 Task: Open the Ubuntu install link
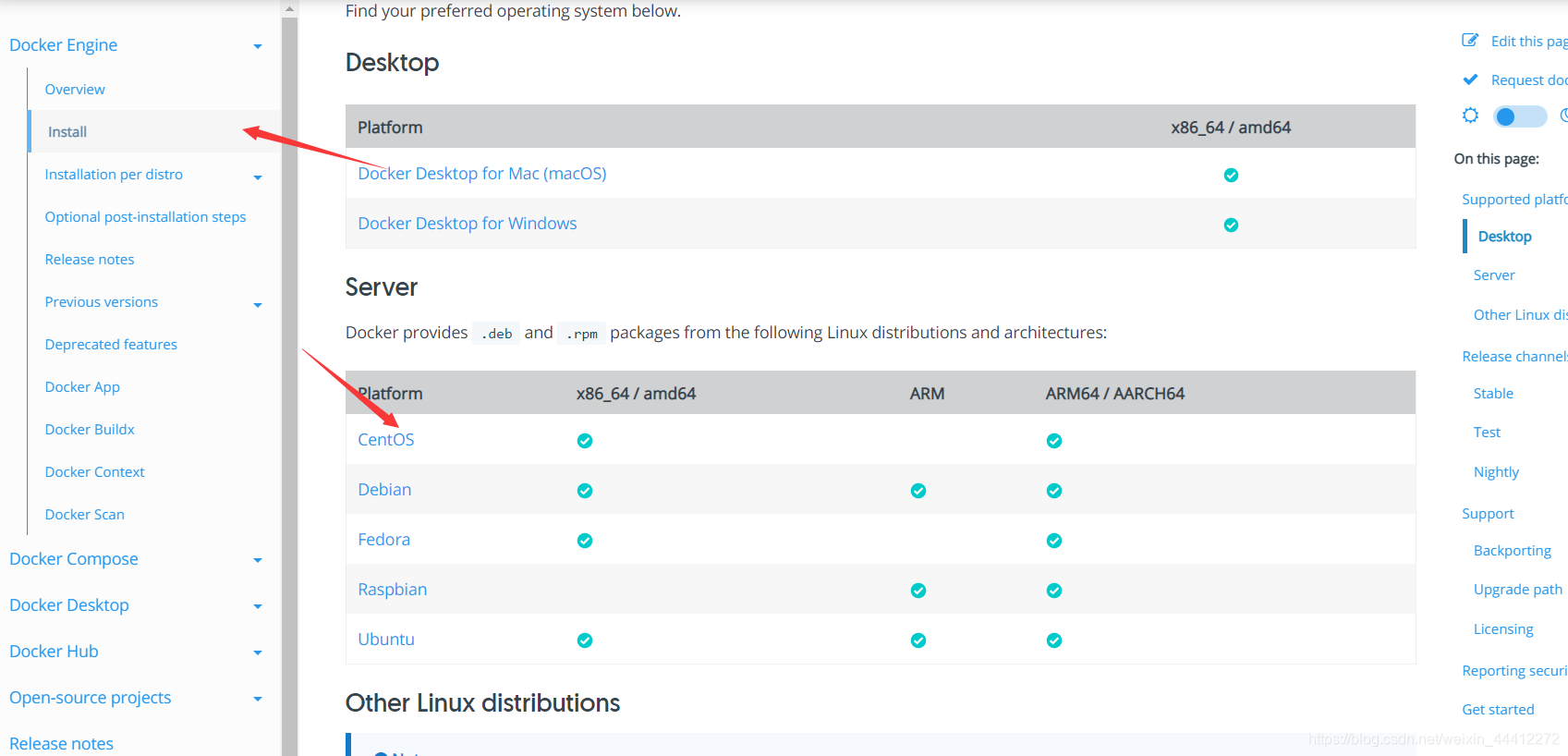pyautogui.click(x=386, y=640)
